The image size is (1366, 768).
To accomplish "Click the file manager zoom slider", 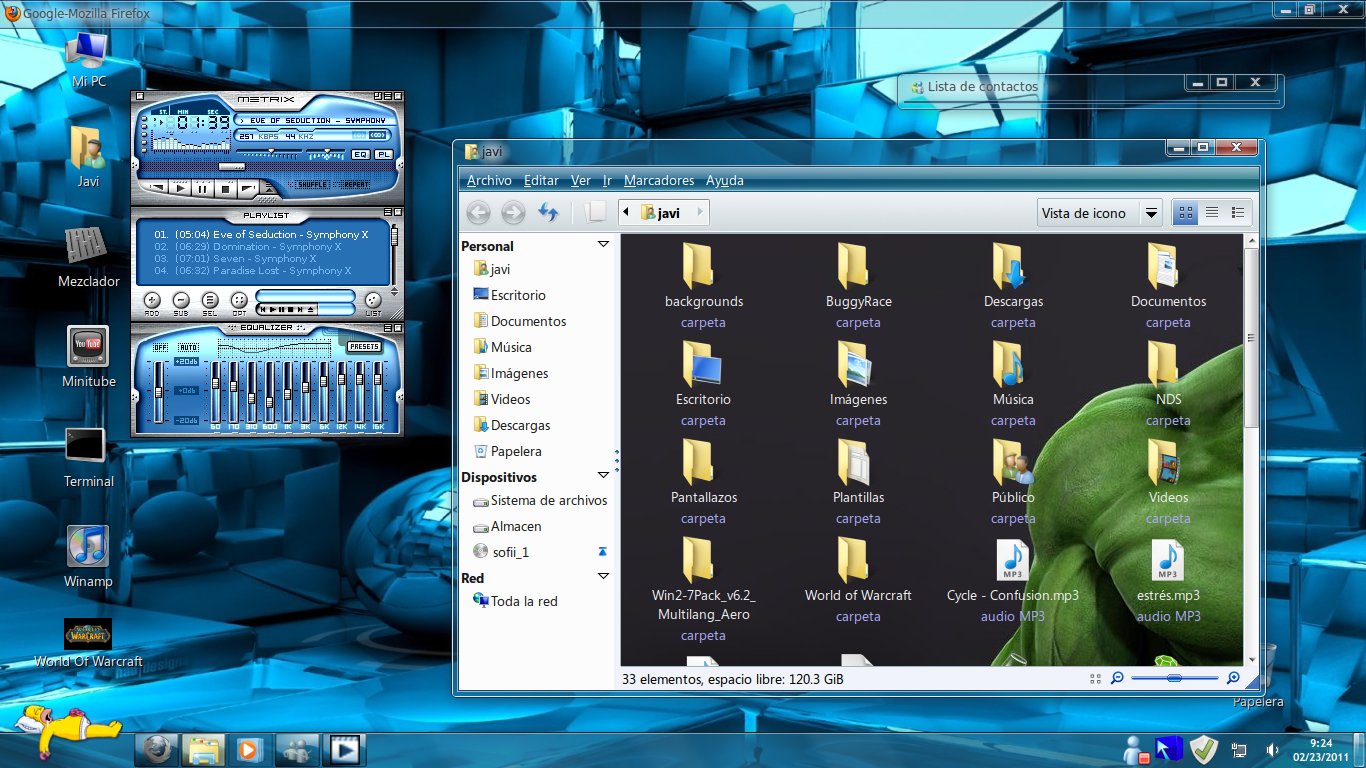I will coord(1175,678).
